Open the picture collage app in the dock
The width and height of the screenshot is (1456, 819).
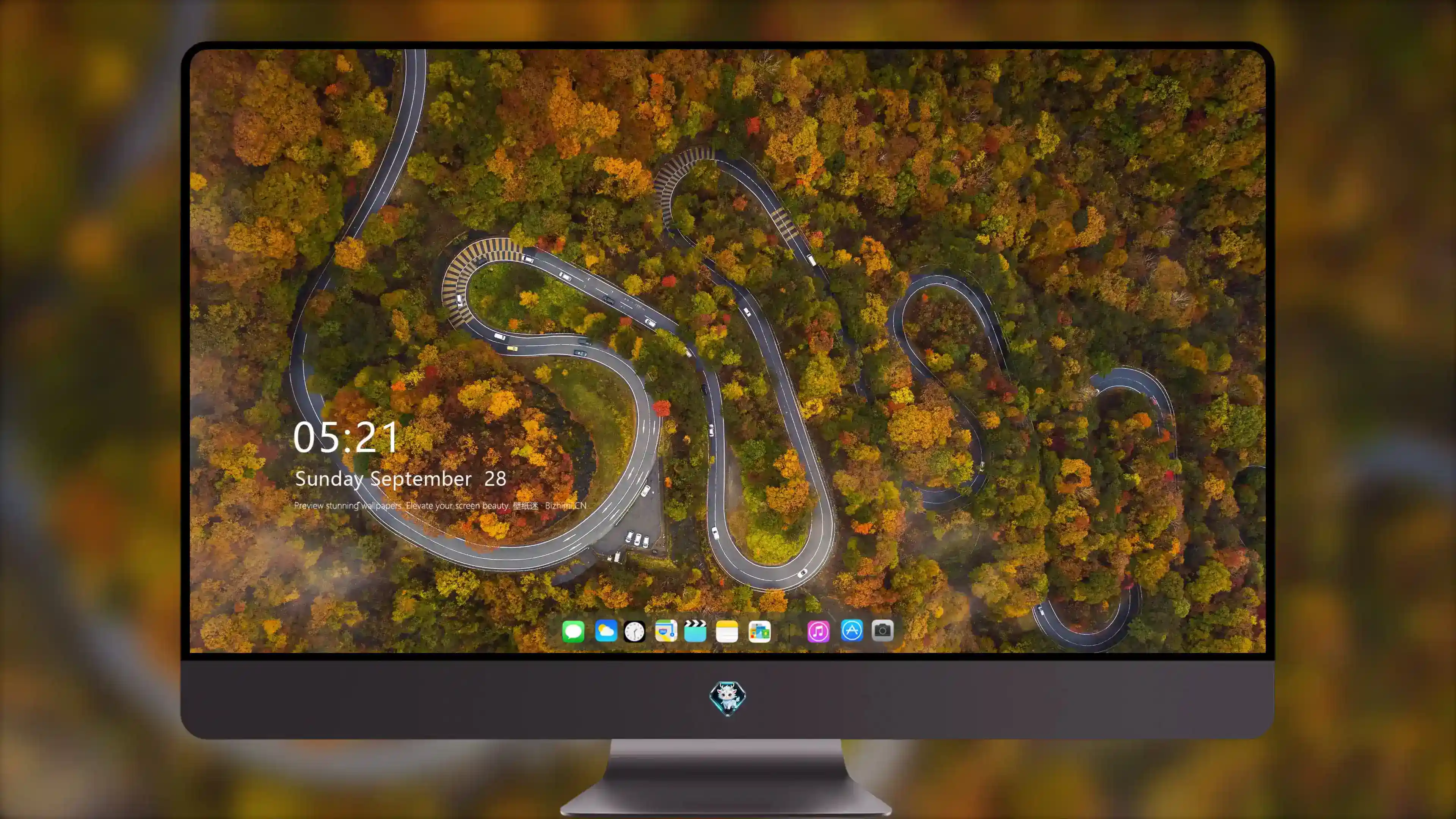click(759, 631)
